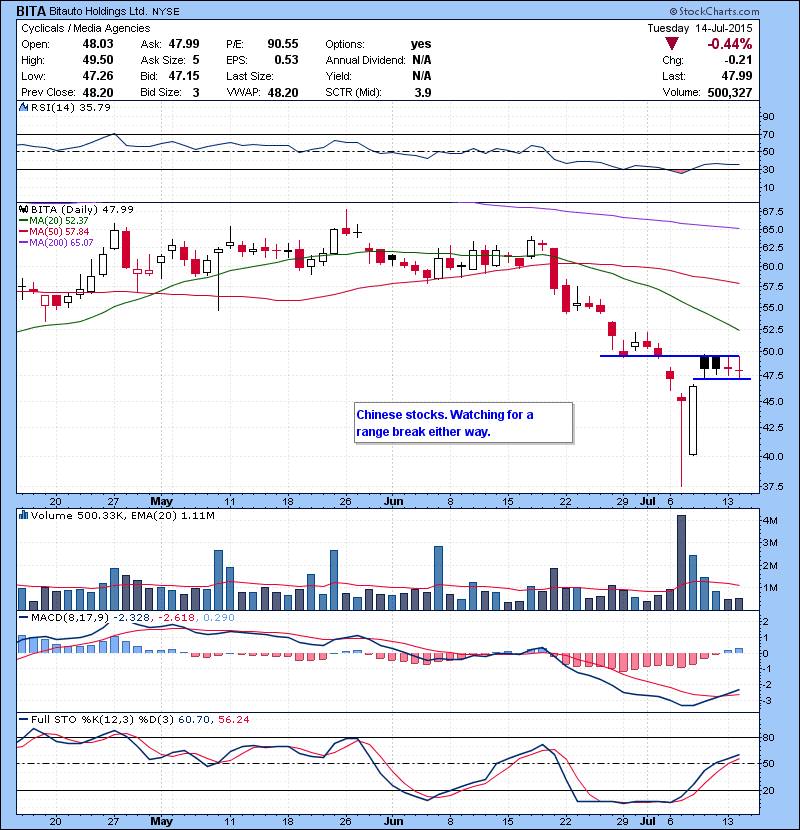800x830 pixels.
Task: Click the Chinese stocks annotation text box
Action: point(463,422)
